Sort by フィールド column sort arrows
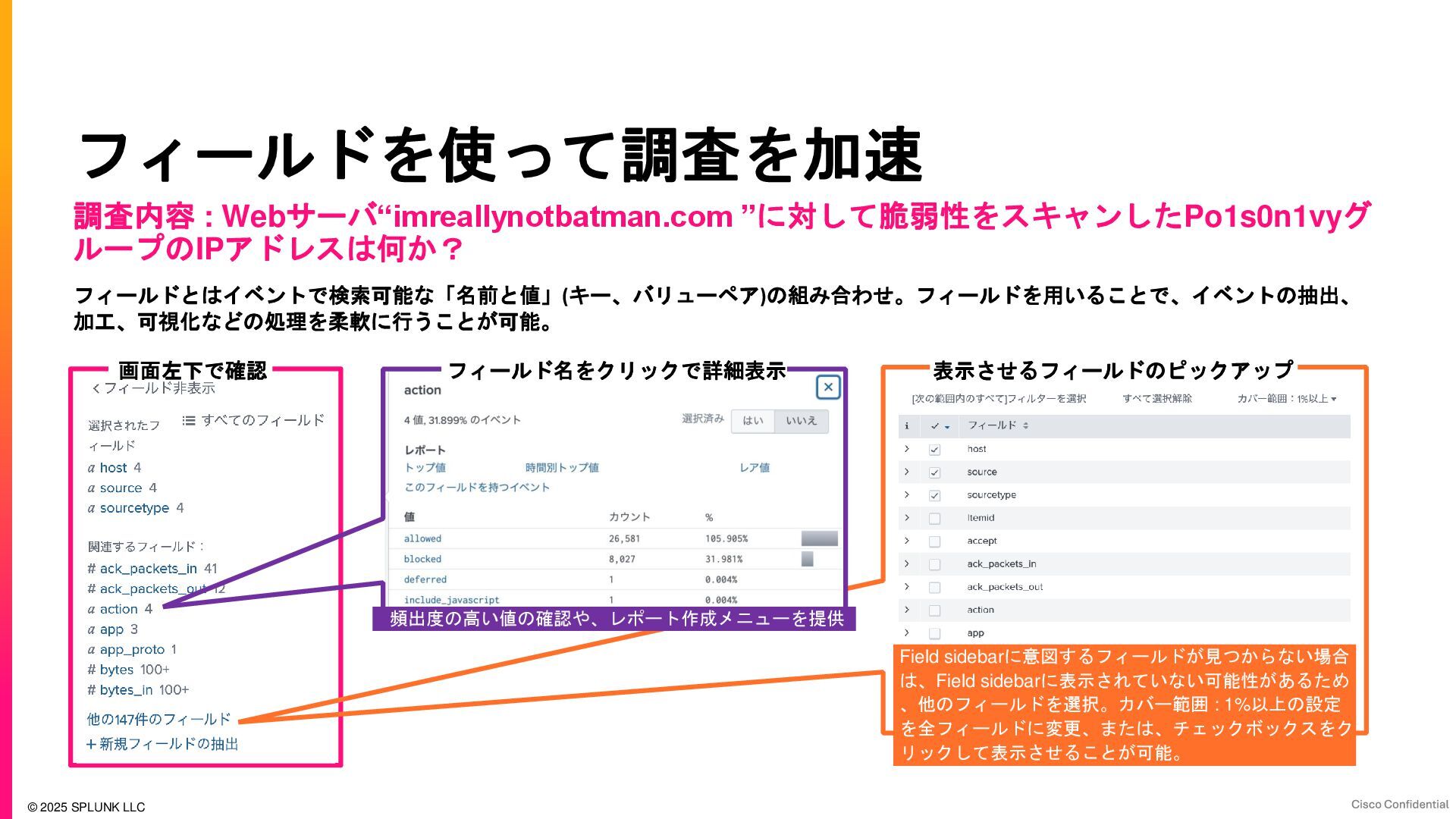 [x=1025, y=425]
